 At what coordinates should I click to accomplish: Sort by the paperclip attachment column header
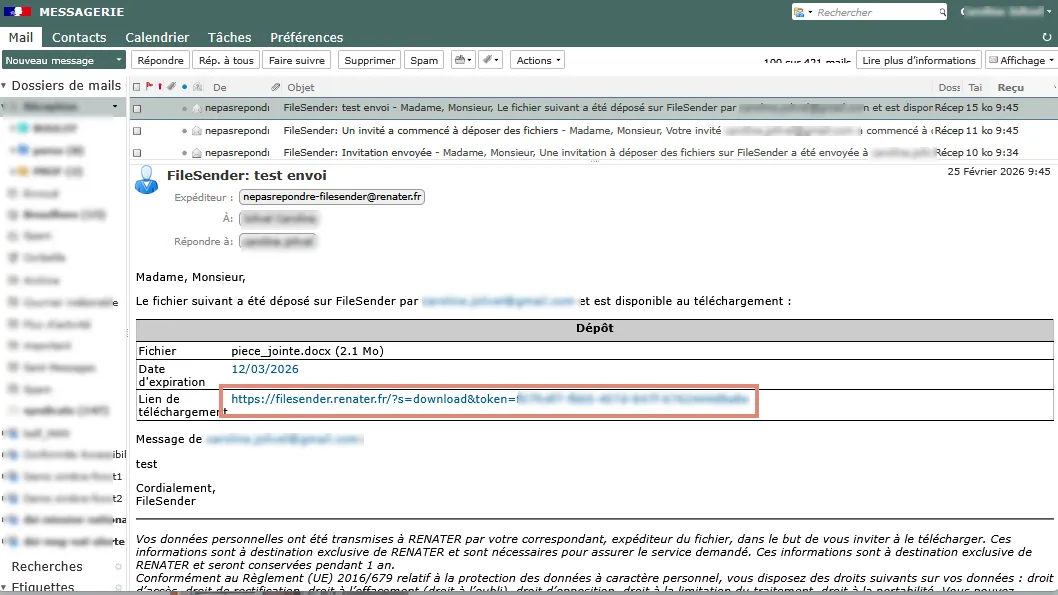pos(275,87)
